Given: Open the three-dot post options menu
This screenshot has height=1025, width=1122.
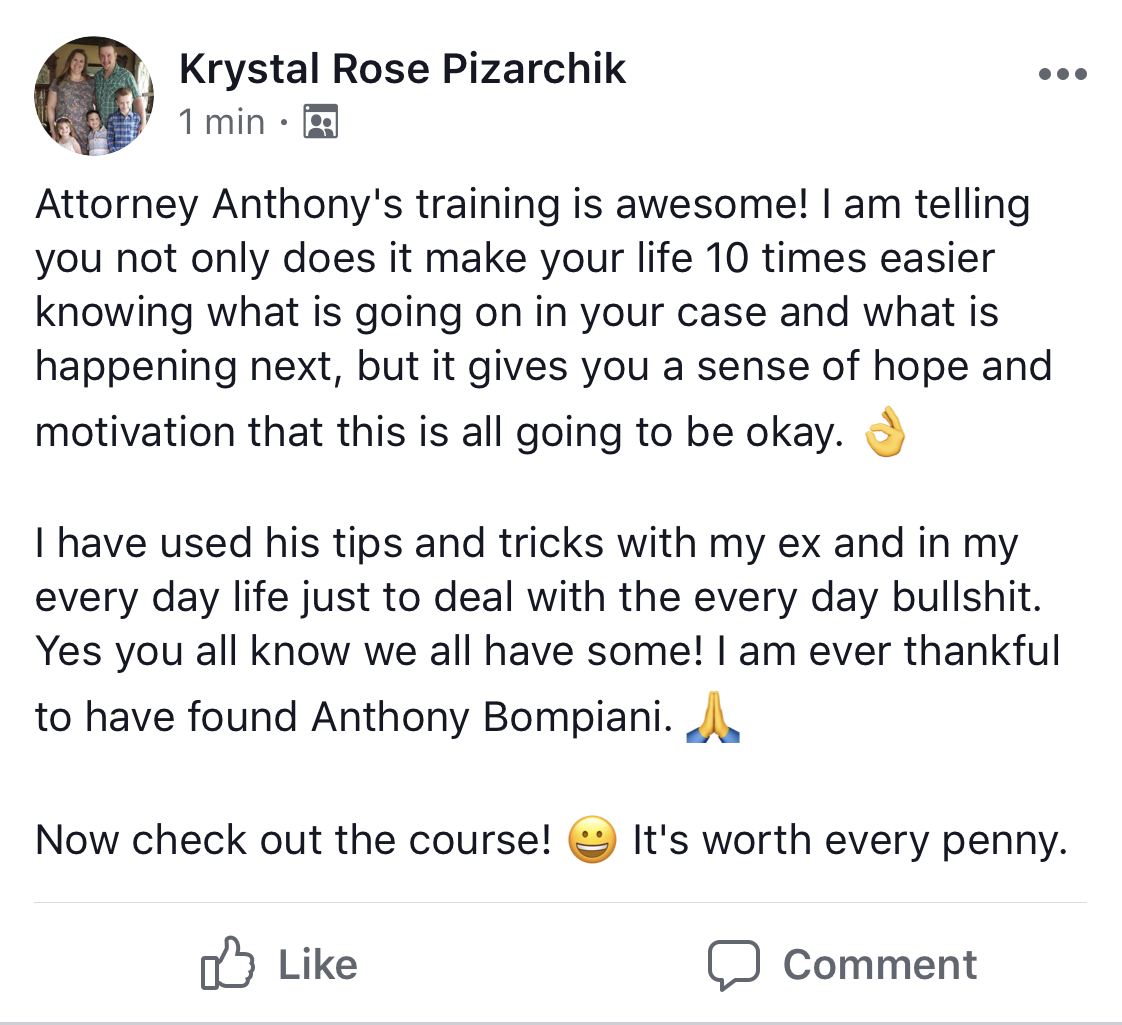Looking at the screenshot, I should 1063,74.
